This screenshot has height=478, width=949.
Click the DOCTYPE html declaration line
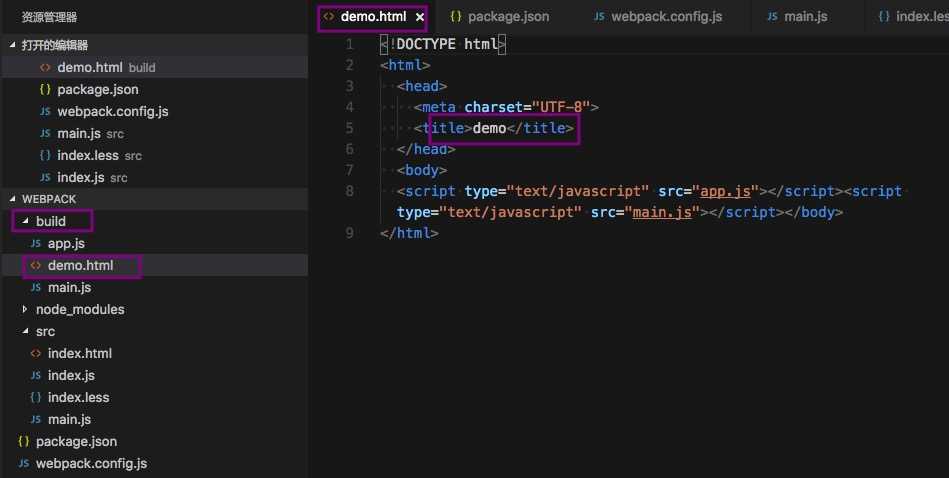(443, 44)
